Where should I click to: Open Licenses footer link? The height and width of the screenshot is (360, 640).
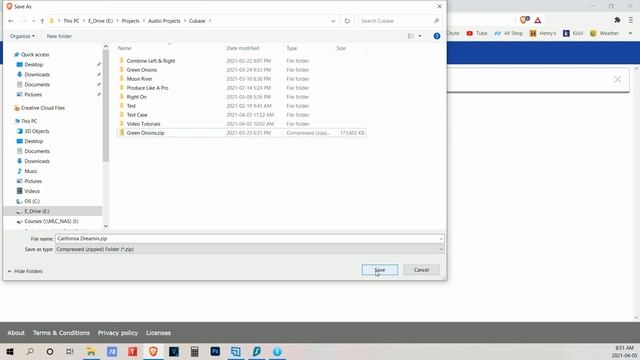[x=158, y=333]
